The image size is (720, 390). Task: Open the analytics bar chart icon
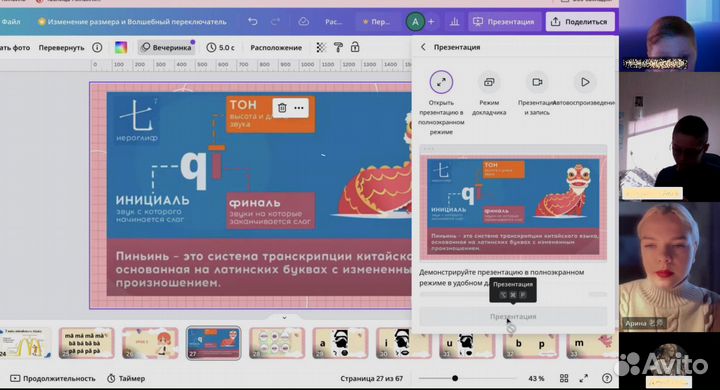click(454, 22)
